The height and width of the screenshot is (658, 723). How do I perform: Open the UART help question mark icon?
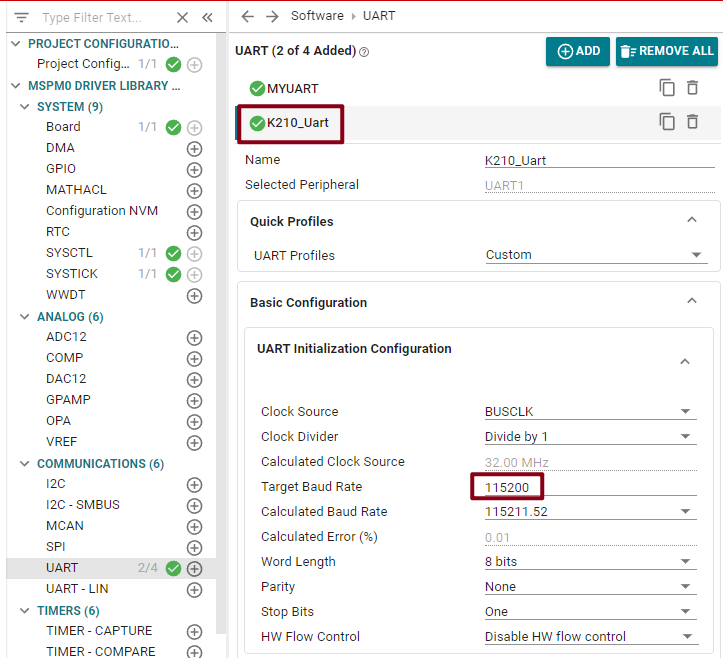(364, 52)
